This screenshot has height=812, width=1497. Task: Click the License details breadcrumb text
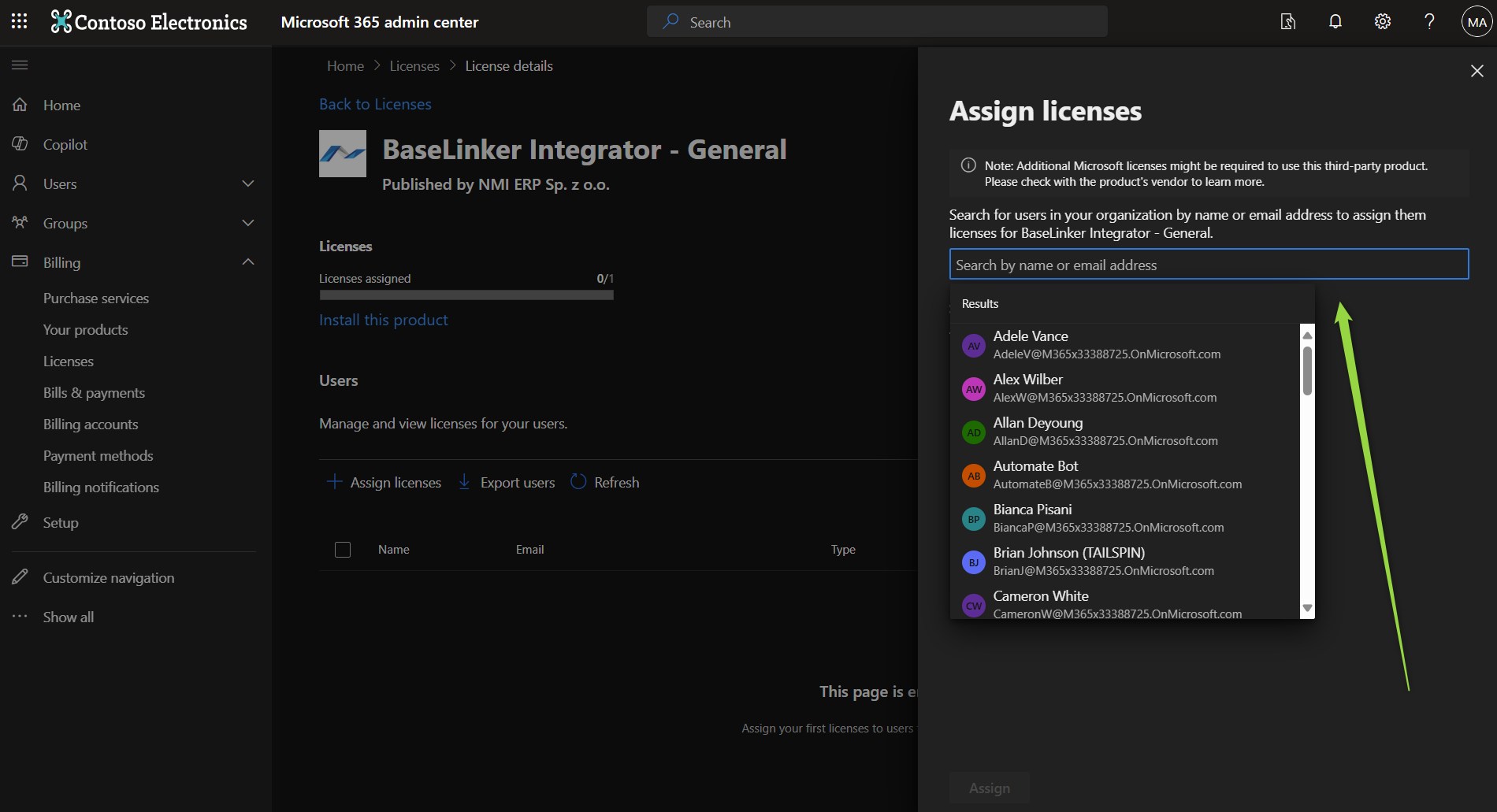click(x=509, y=66)
